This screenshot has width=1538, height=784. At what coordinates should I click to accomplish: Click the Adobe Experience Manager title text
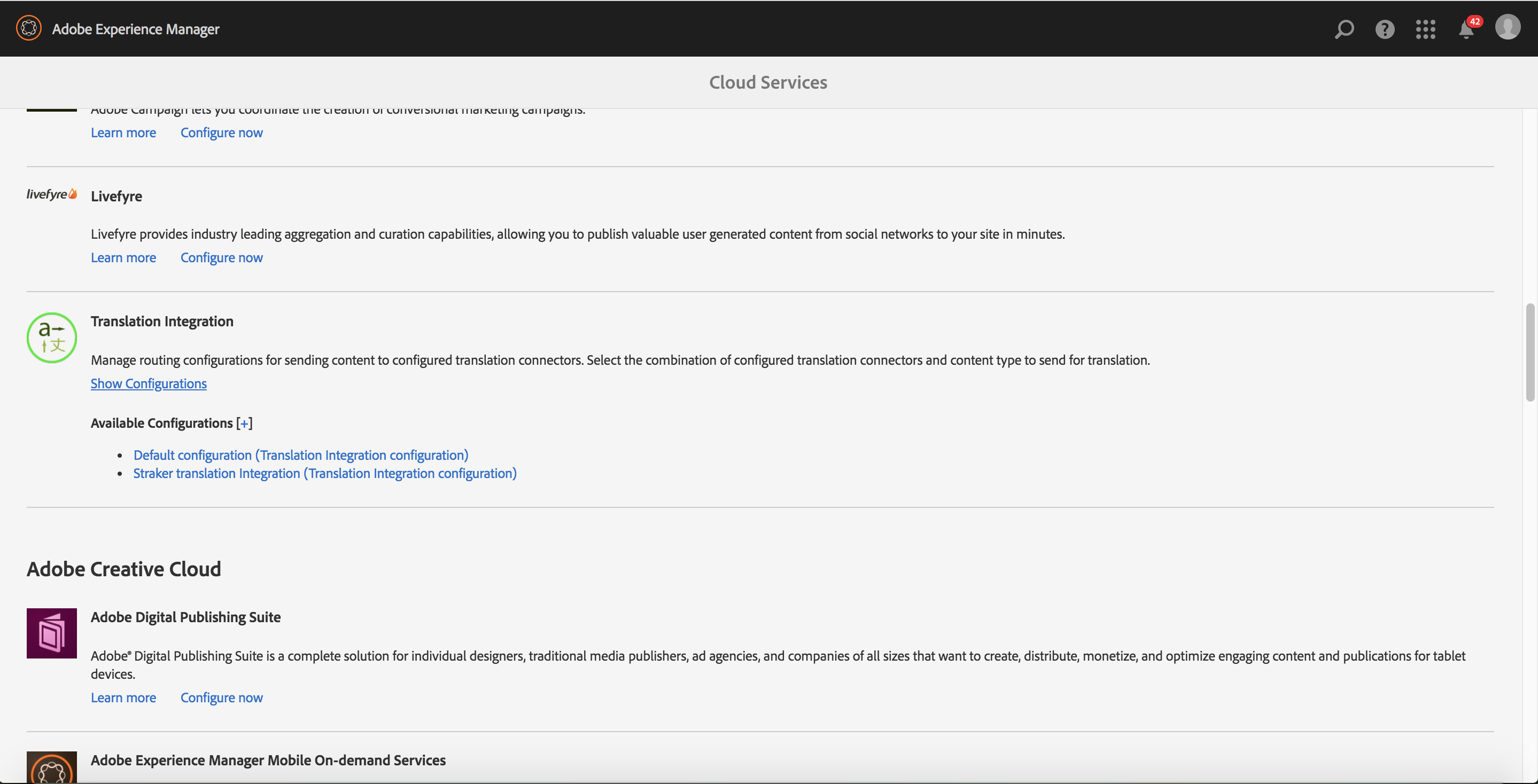pos(136,29)
